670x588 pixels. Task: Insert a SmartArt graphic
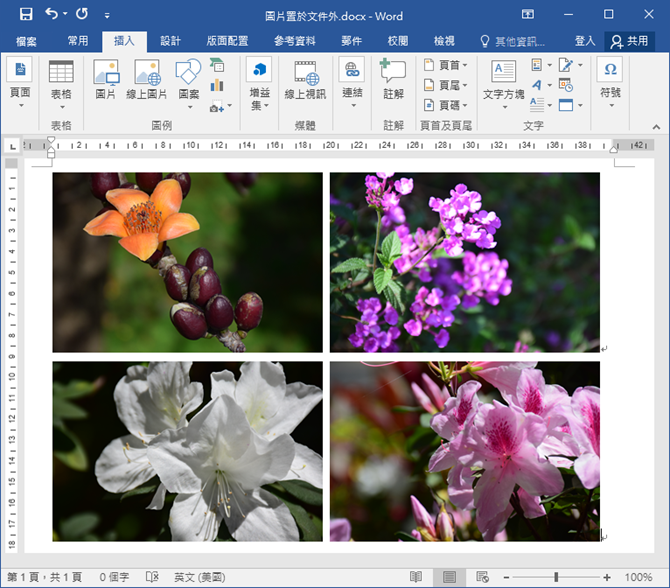click(217, 65)
